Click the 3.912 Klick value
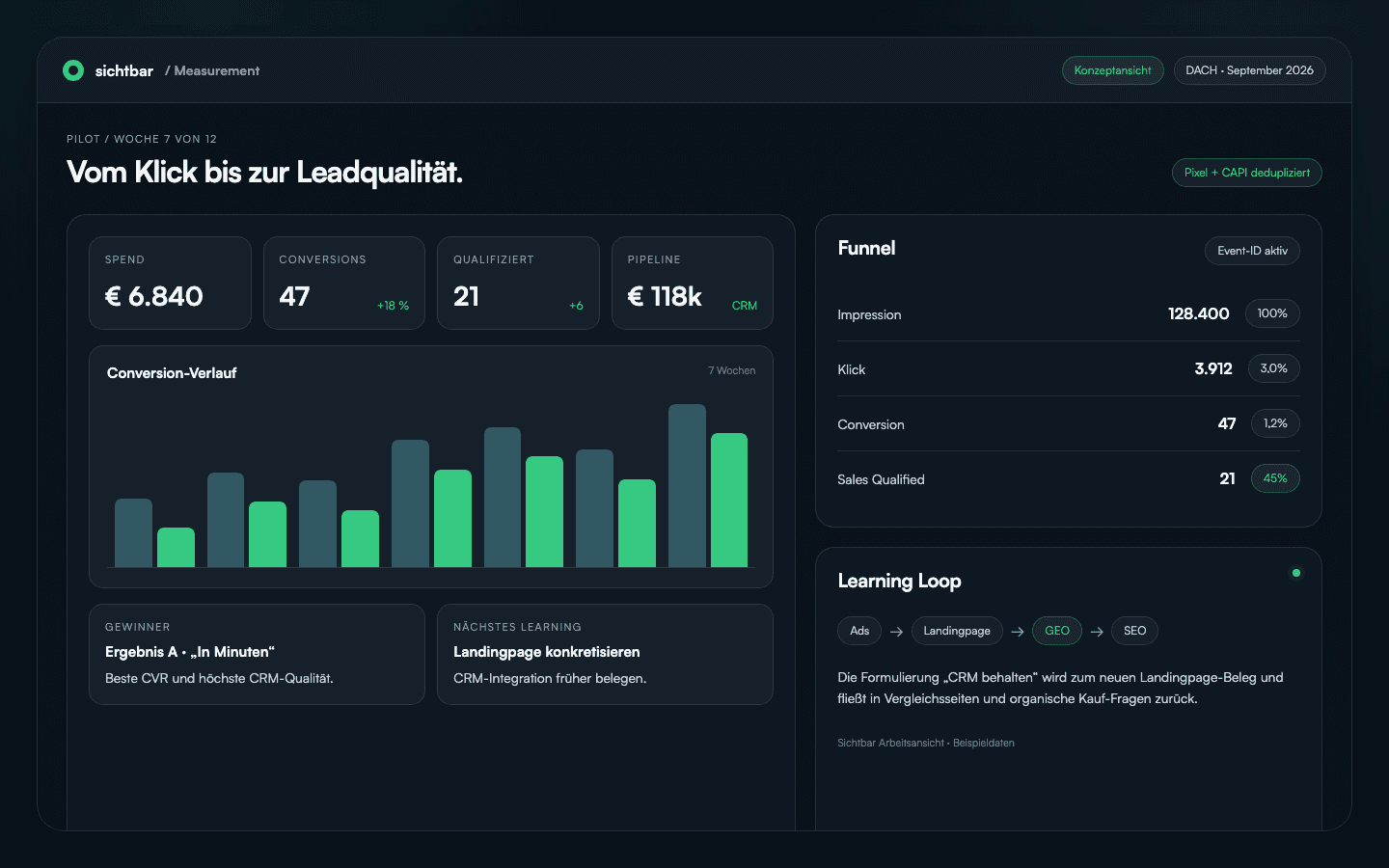 [x=1213, y=368]
